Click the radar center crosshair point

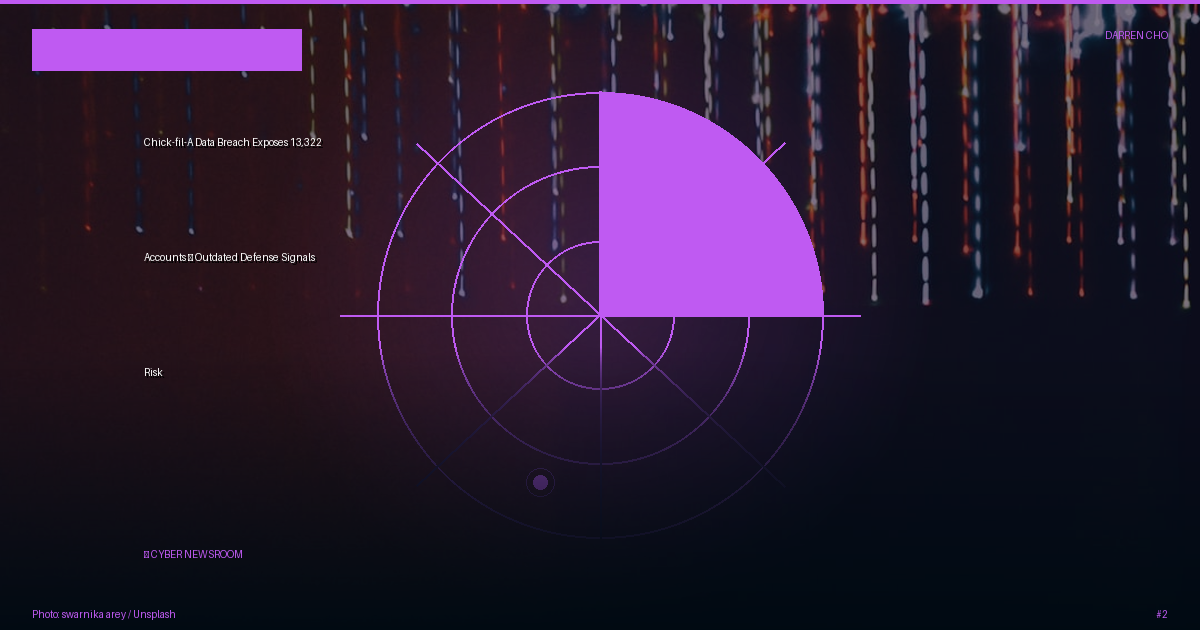coord(600,316)
